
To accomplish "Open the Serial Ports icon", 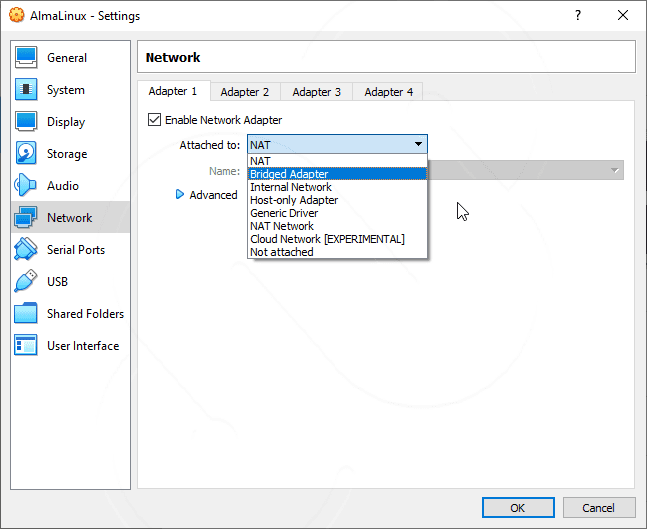I will pos(26,249).
